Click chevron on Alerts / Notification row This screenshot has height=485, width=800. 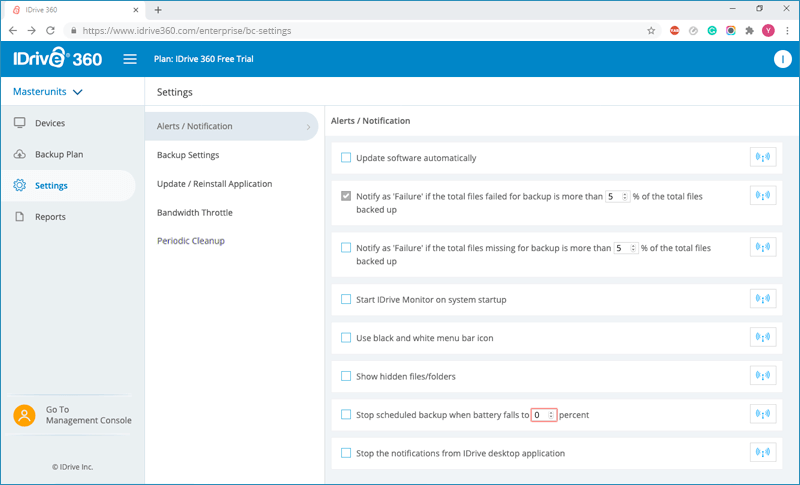pyautogui.click(x=308, y=126)
